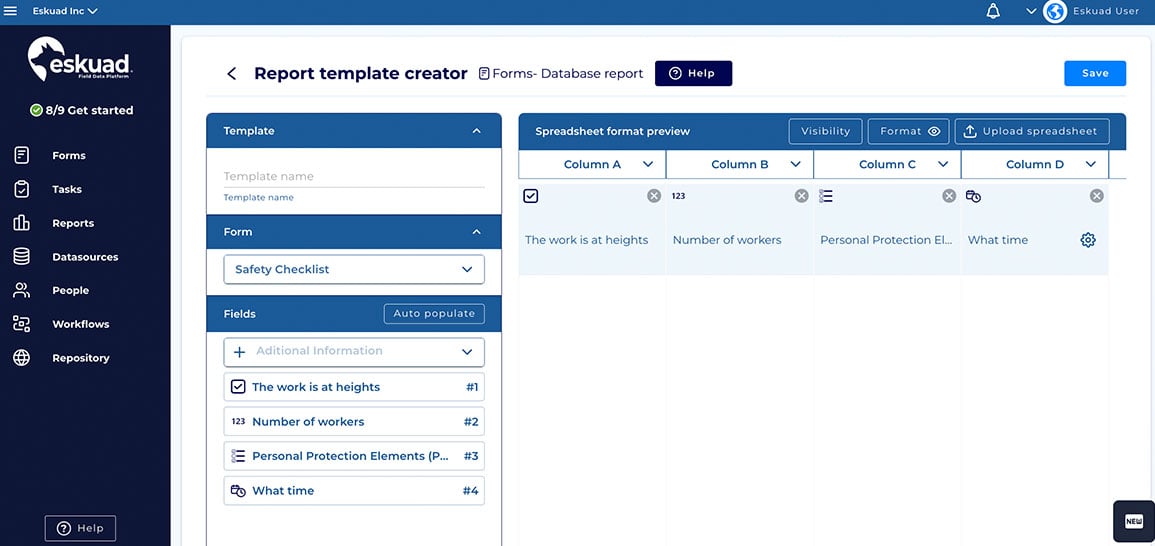
Task: Select The work is at heights field #1
Action: click(354, 387)
